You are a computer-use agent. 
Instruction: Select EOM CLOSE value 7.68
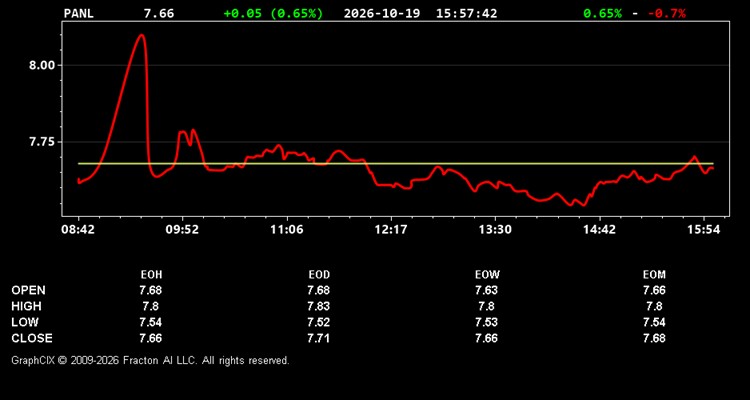click(654, 338)
